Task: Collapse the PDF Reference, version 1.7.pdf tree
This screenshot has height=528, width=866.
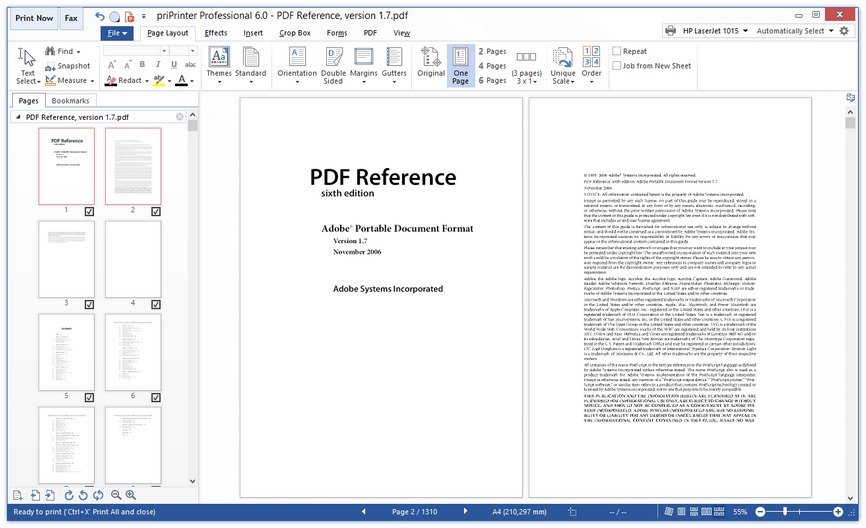Action: (x=18, y=117)
